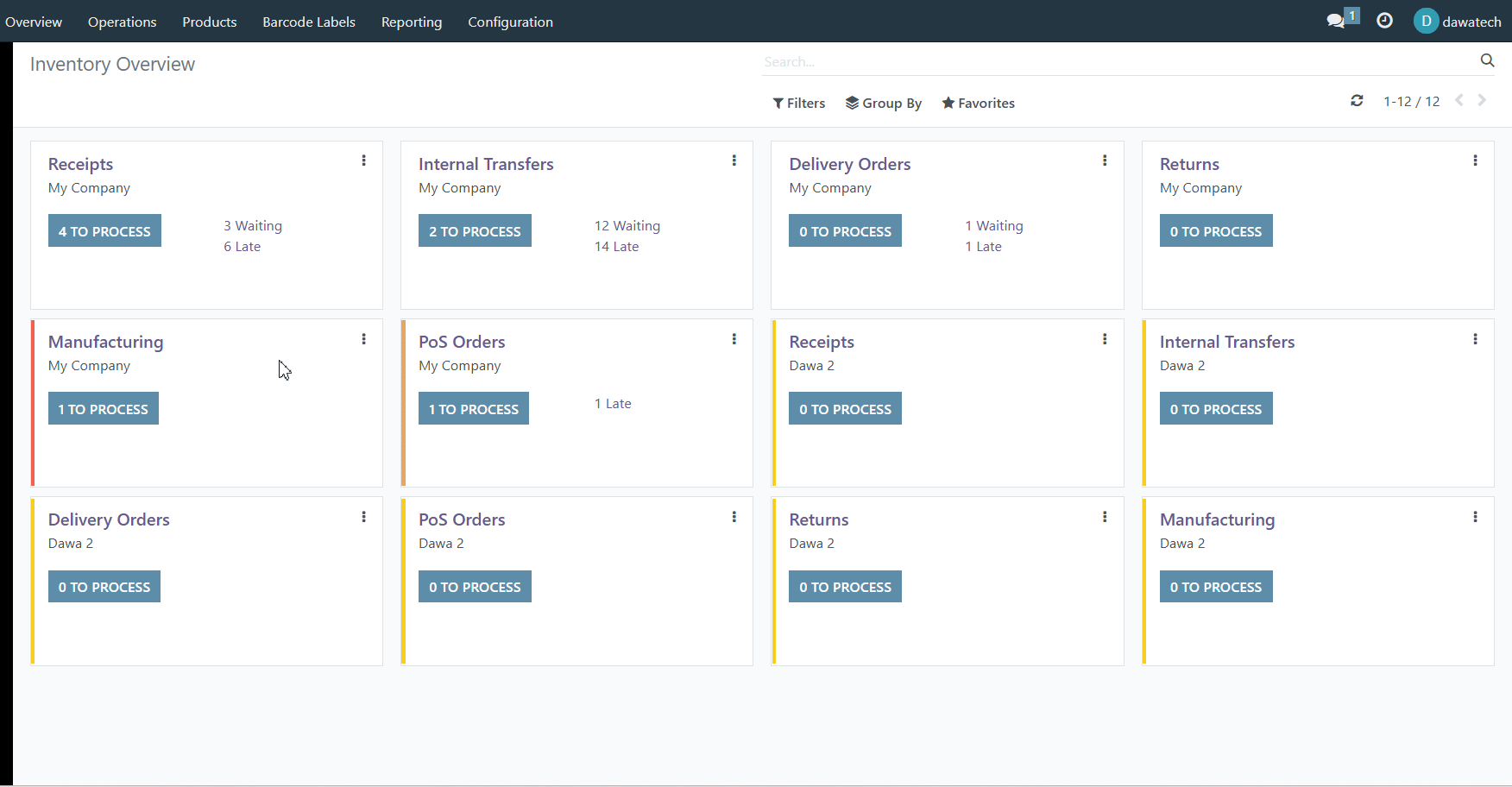Open the Reporting menu

click(x=412, y=22)
